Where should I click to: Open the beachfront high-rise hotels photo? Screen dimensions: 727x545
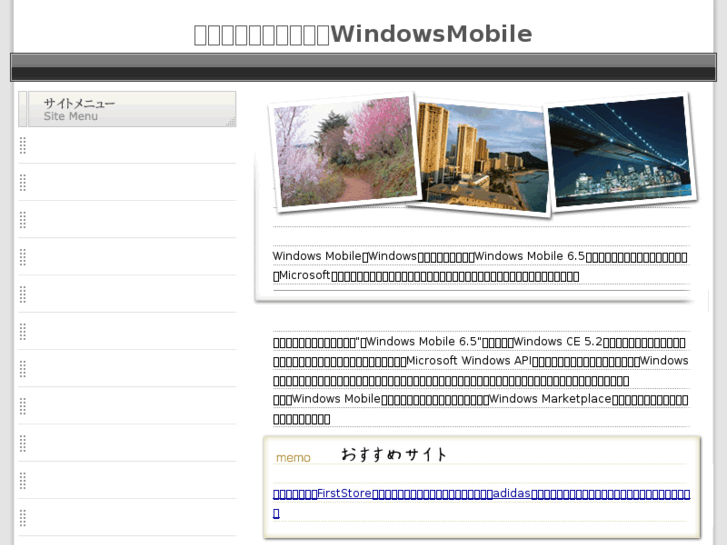[x=482, y=158]
